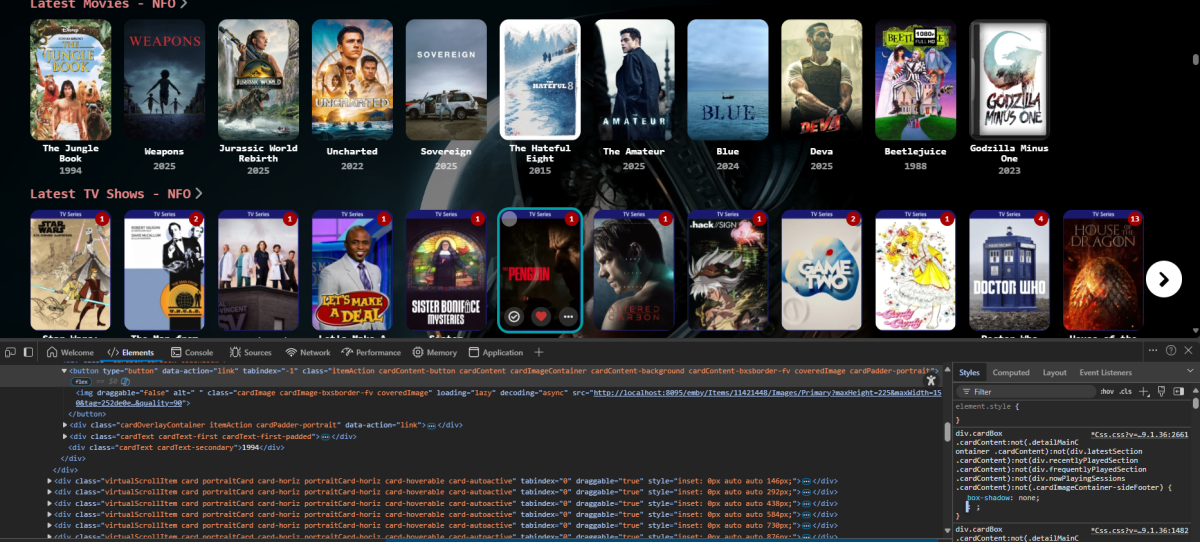This screenshot has width=1200, height=542.
Task: Select the Event Listeners pane tab
Action: click(x=1104, y=372)
